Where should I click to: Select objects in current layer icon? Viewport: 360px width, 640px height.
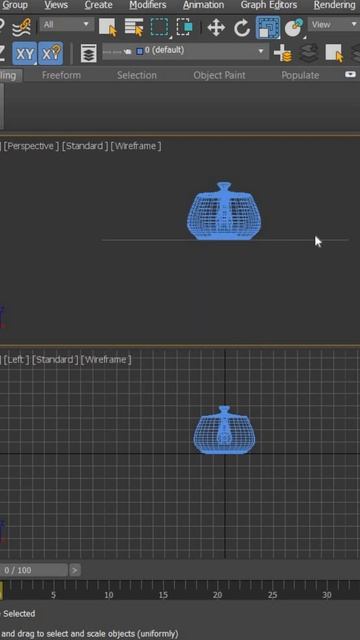pos(335,53)
